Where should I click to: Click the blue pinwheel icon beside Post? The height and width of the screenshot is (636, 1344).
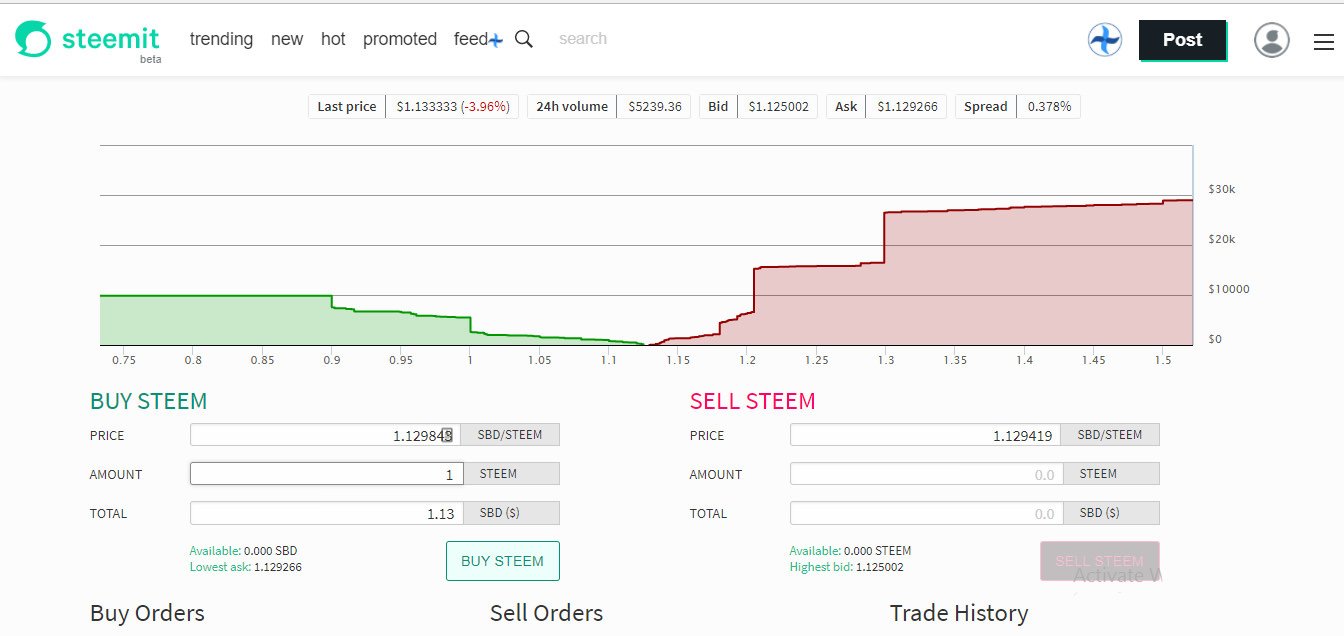click(1104, 40)
